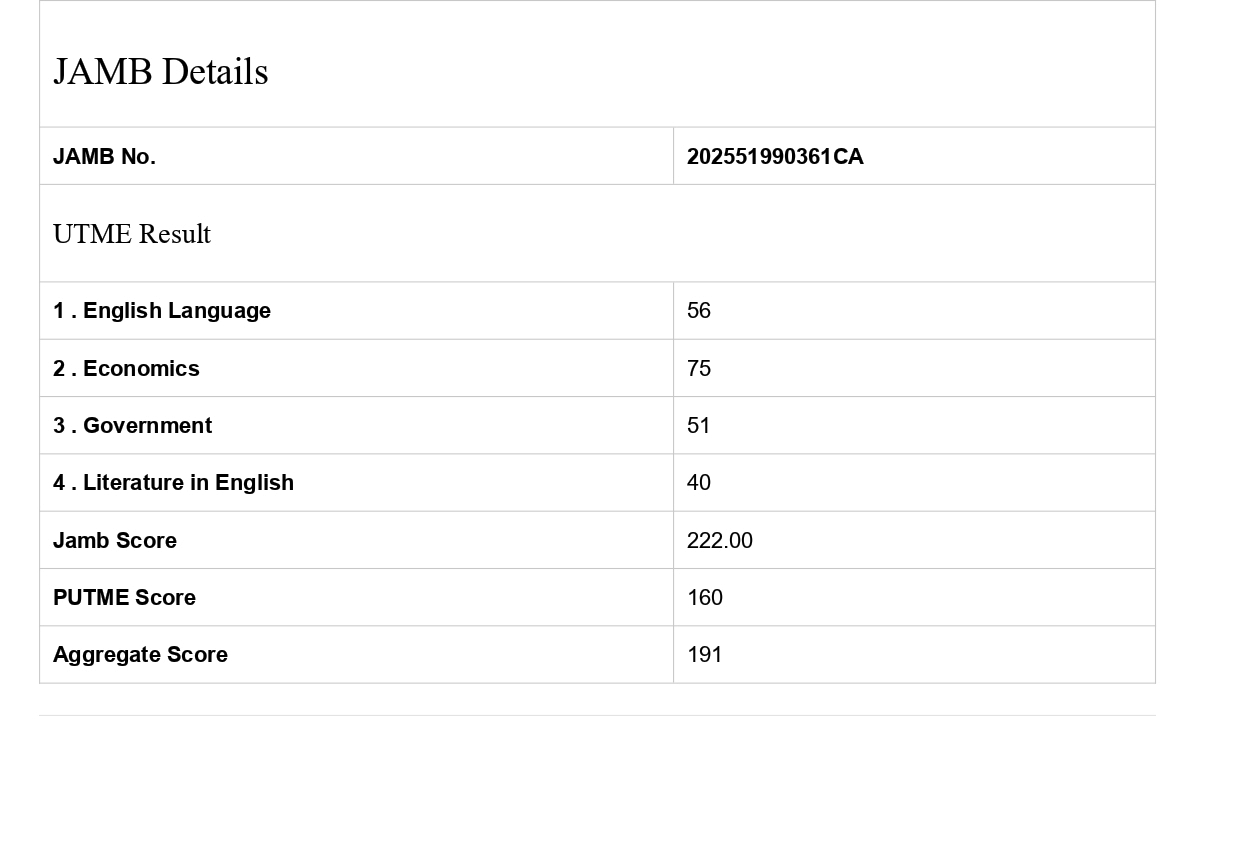Click the Literature in English score 40
This screenshot has height=859, width=1242.
pyautogui.click(x=699, y=483)
